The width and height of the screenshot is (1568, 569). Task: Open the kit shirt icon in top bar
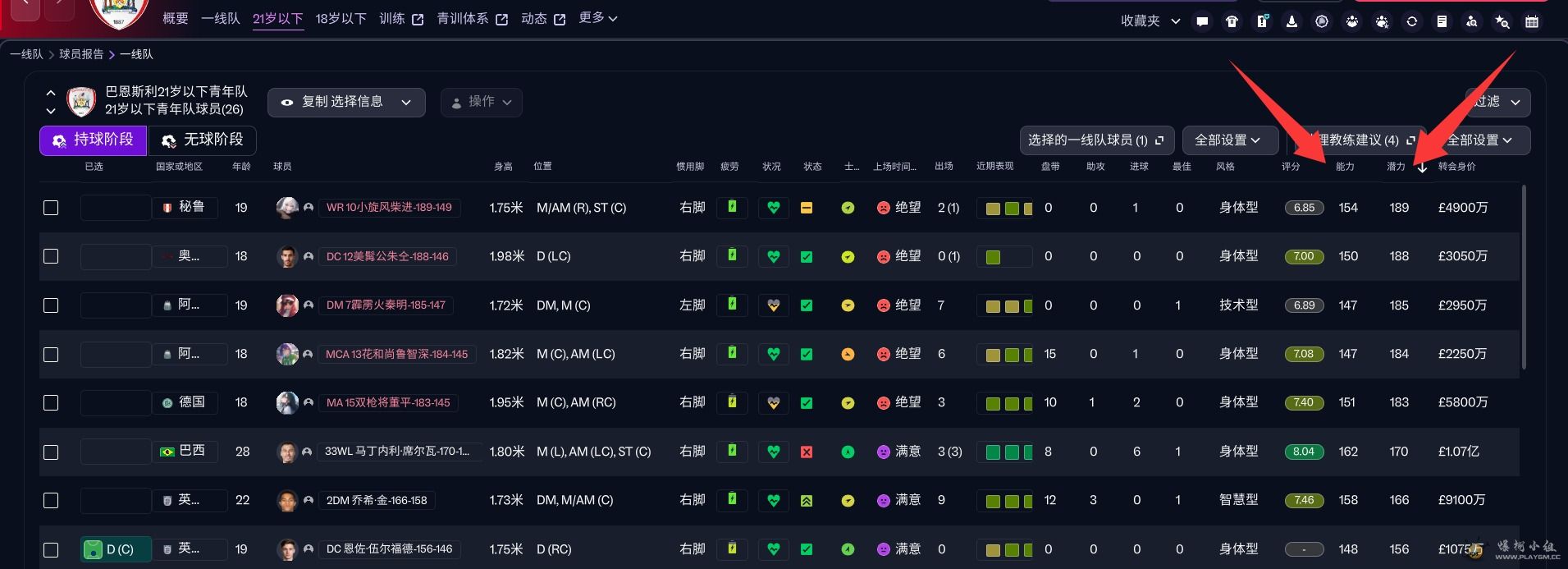1232,22
